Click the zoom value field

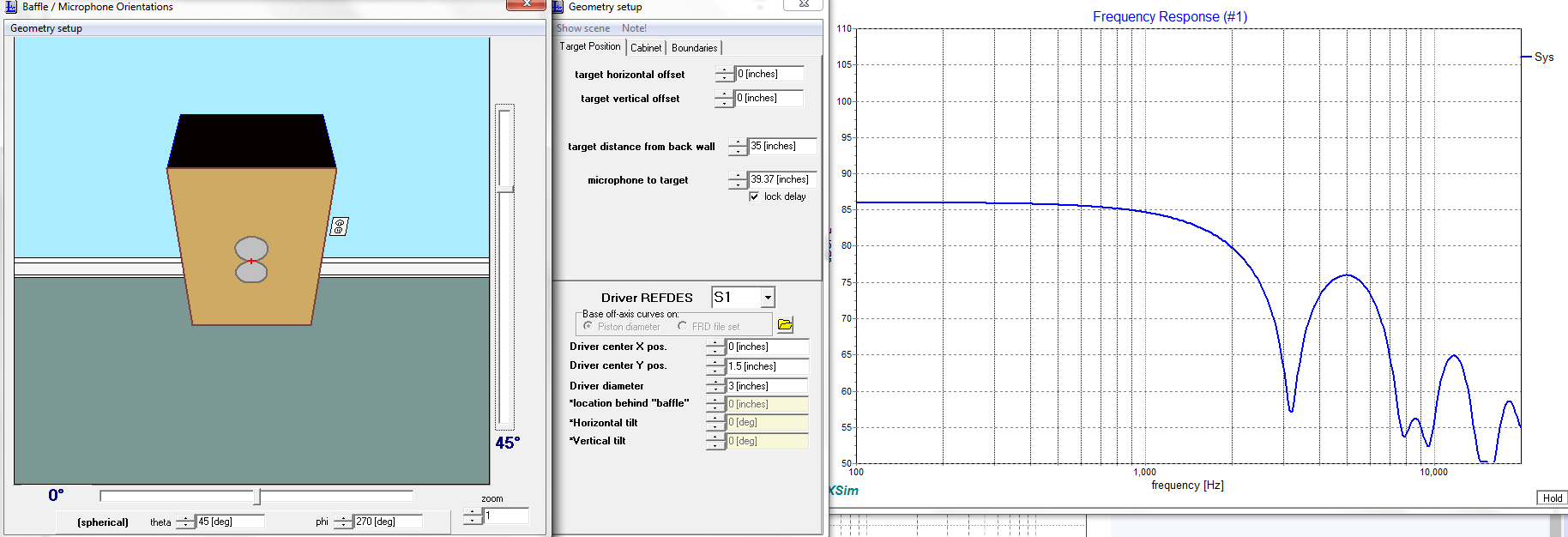tap(506, 516)
